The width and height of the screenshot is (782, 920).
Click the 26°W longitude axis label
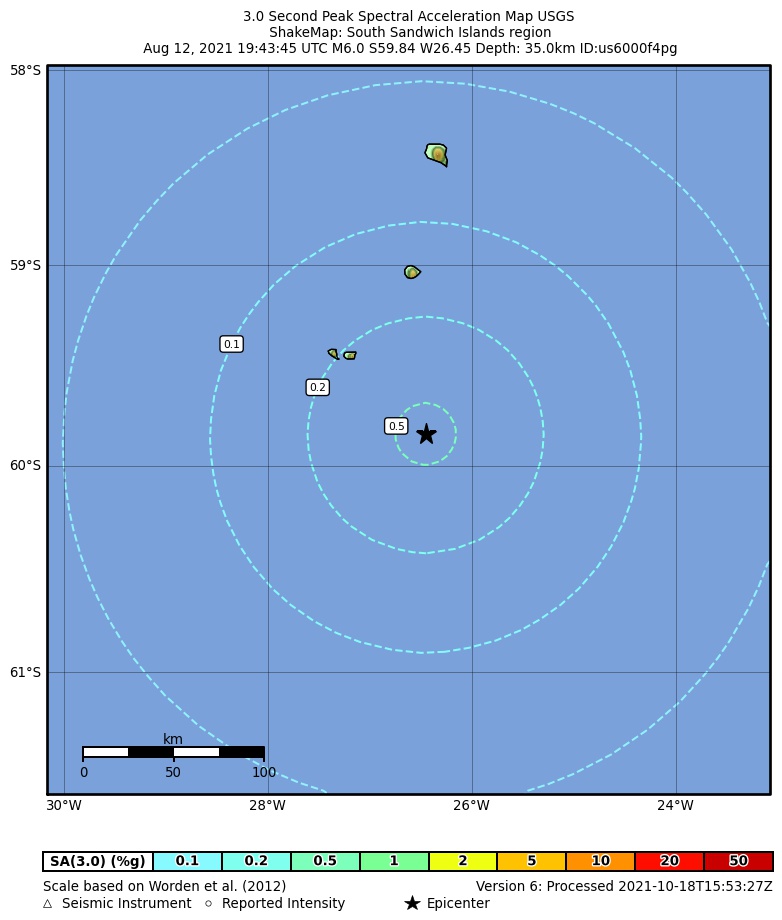point(471,806)
